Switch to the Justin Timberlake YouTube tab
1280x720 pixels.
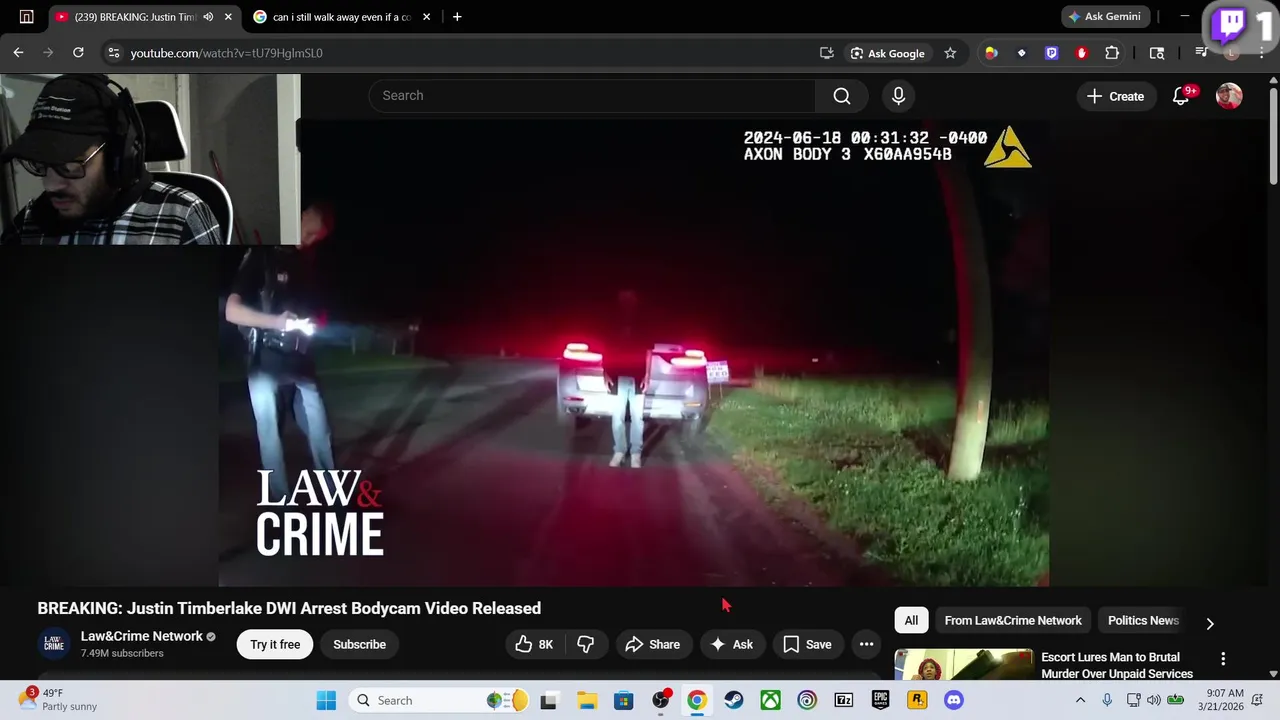[x=133, y=17]
